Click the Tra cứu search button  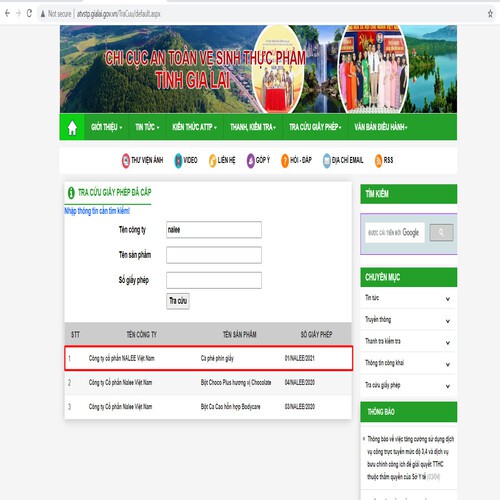pyautogui.click(x=178, y=301)
